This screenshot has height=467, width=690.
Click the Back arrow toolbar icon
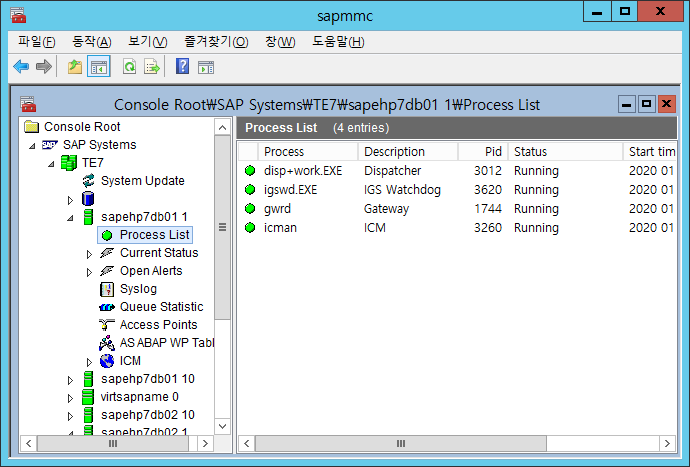point(21,67)
